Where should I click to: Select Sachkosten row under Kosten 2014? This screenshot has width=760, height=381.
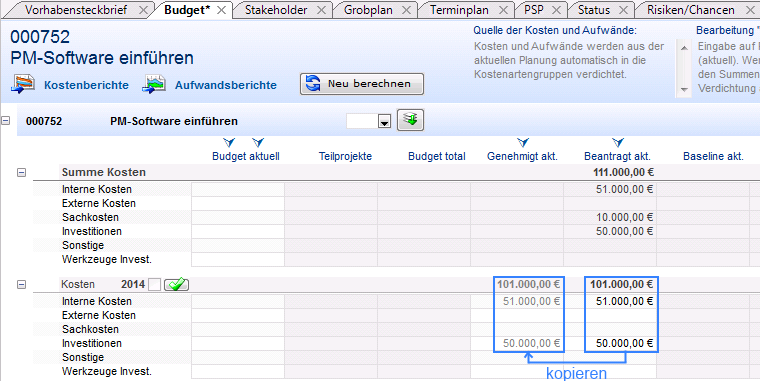(x=90, y=329)
